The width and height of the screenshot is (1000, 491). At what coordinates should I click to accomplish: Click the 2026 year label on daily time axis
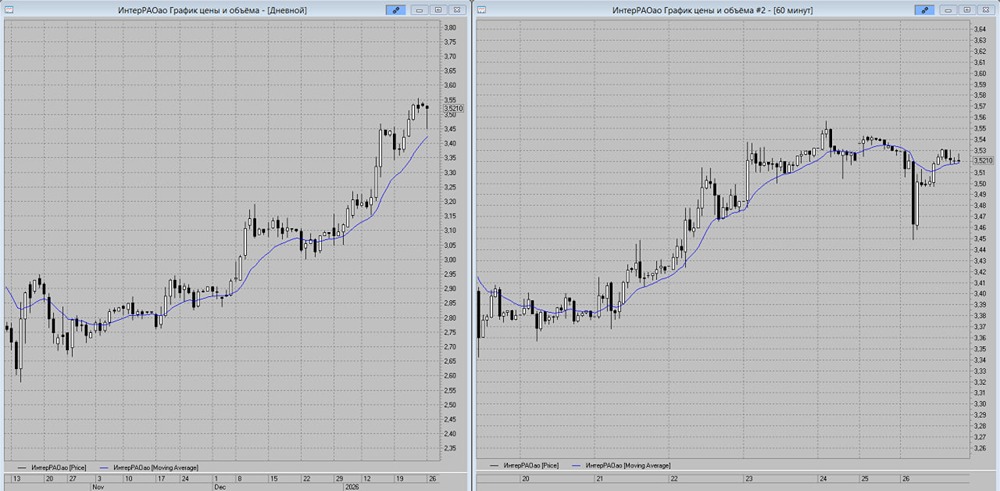click(353, 486)
